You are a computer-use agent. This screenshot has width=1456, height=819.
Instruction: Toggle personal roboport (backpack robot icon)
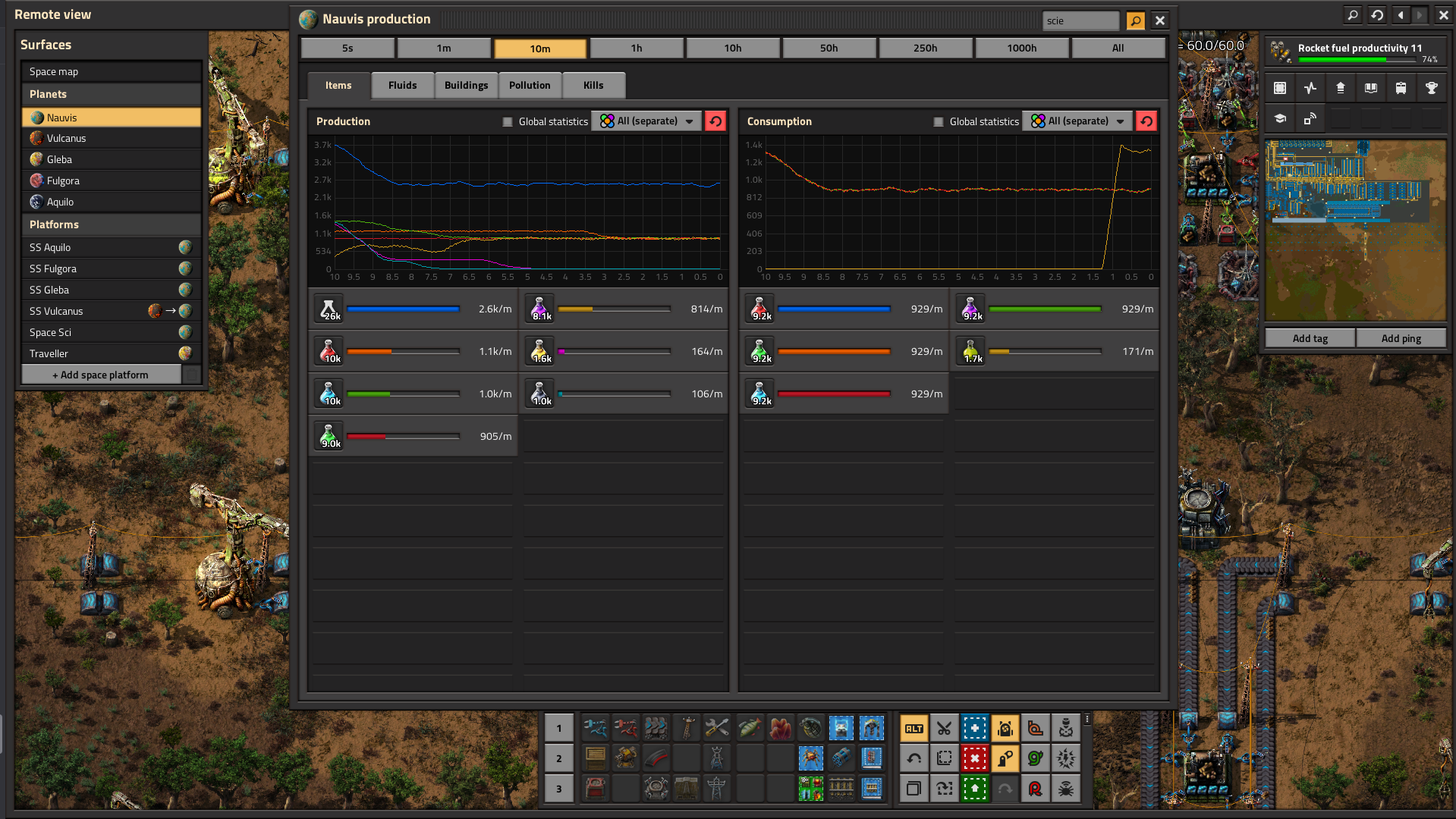1005,729
